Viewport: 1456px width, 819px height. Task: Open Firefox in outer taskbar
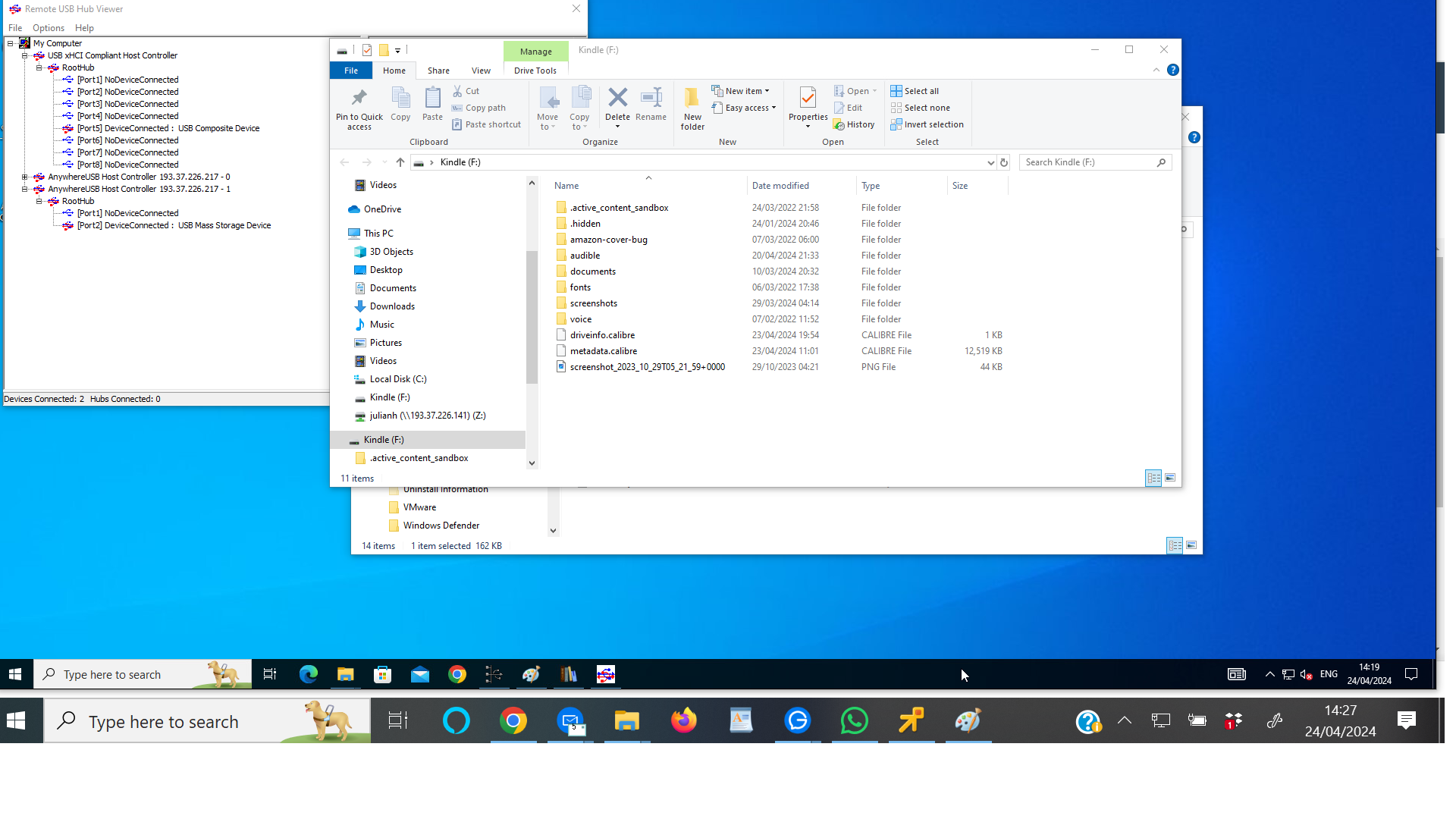coord(684,720)
